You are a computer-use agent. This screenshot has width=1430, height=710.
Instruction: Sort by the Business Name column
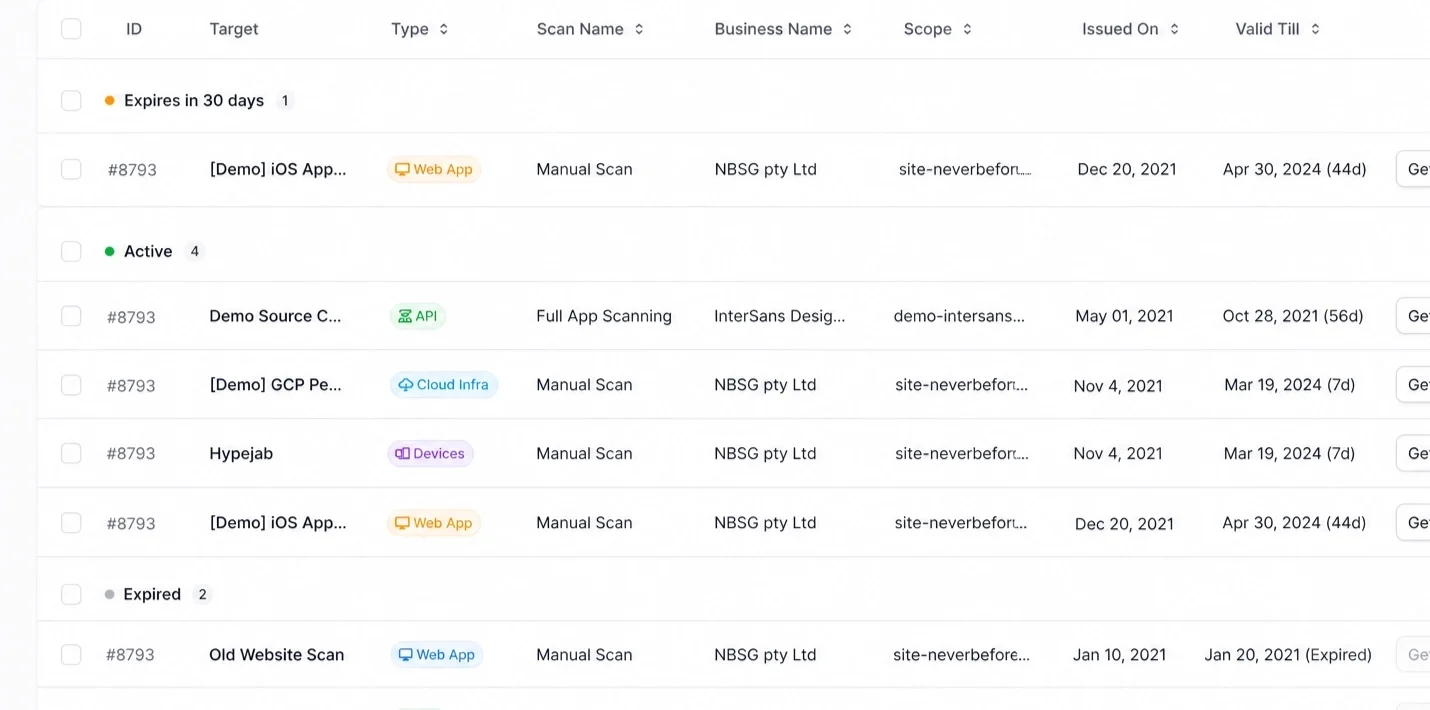(x=783, y=29)
